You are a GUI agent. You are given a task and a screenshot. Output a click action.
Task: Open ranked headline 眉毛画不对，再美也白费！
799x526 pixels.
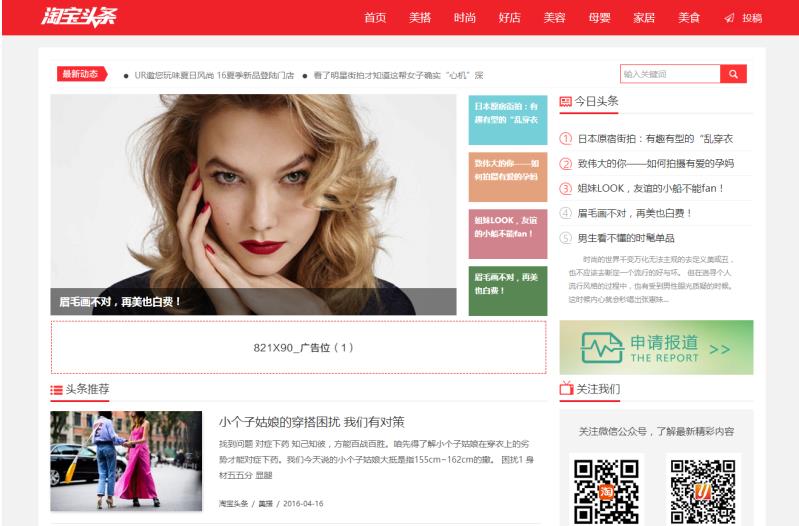(635, 214)
